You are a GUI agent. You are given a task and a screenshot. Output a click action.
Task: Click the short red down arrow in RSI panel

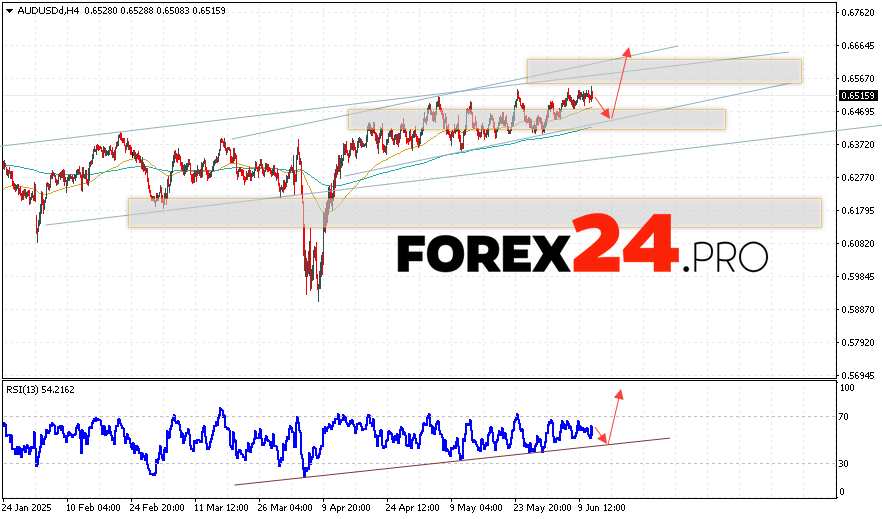(x=601, y=439)
